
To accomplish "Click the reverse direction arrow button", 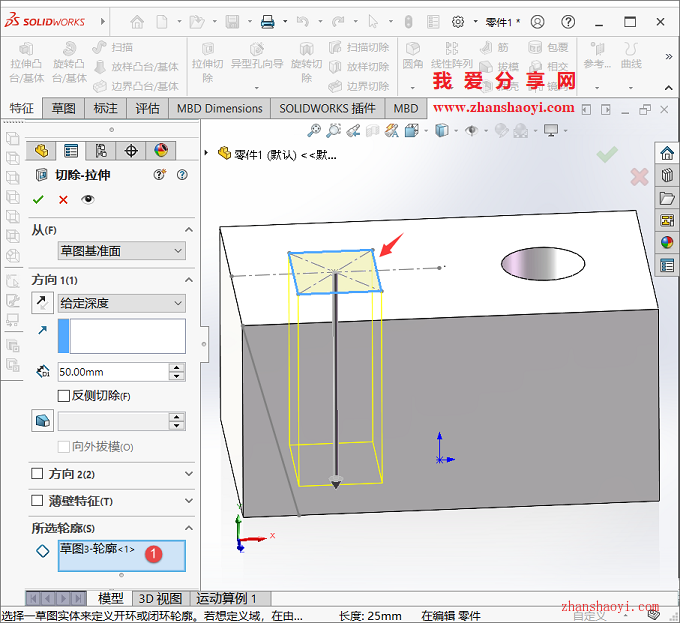I will click(x=42, y=303).
